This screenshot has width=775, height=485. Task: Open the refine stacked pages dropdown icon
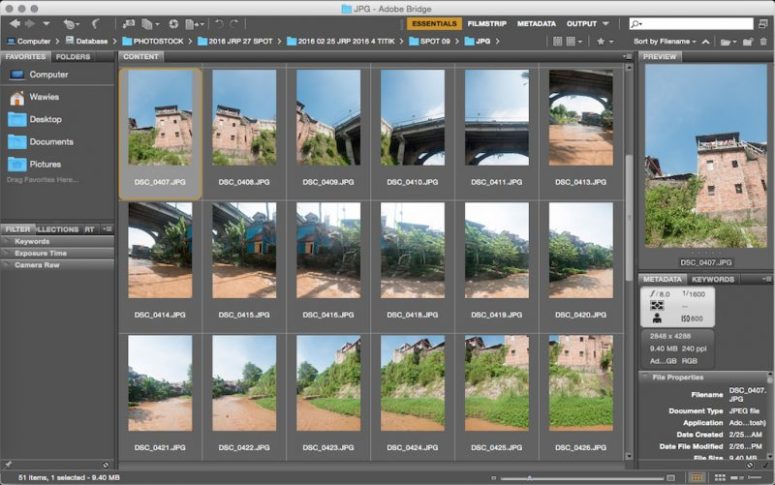[x=150, y=23]
